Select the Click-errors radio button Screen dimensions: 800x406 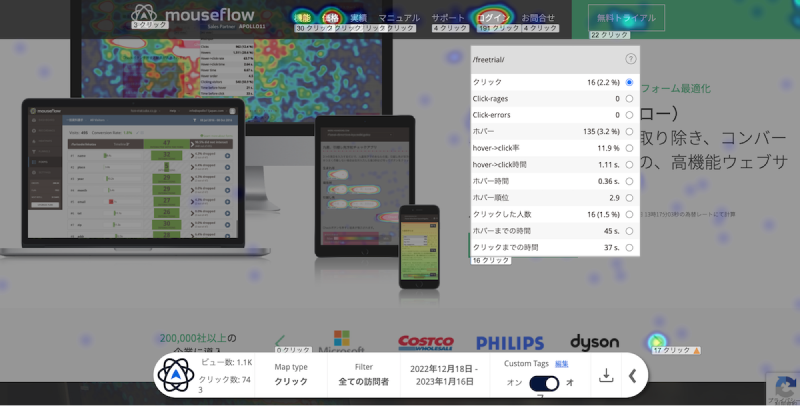point(629,115)
